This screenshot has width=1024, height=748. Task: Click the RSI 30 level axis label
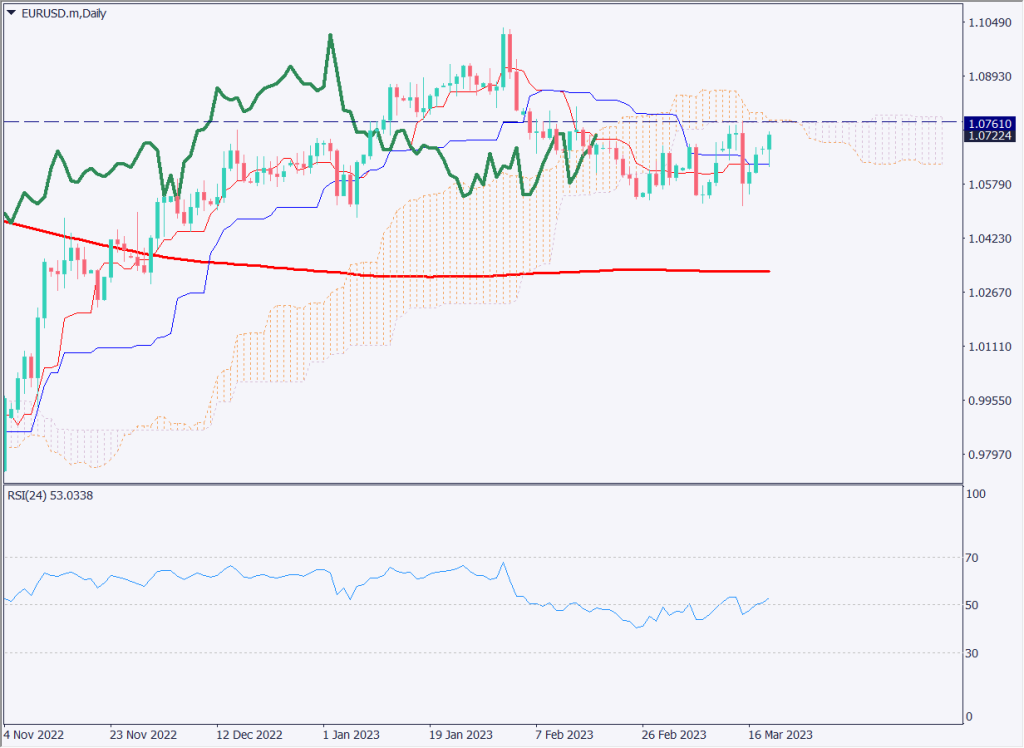[x=973, y=653]
